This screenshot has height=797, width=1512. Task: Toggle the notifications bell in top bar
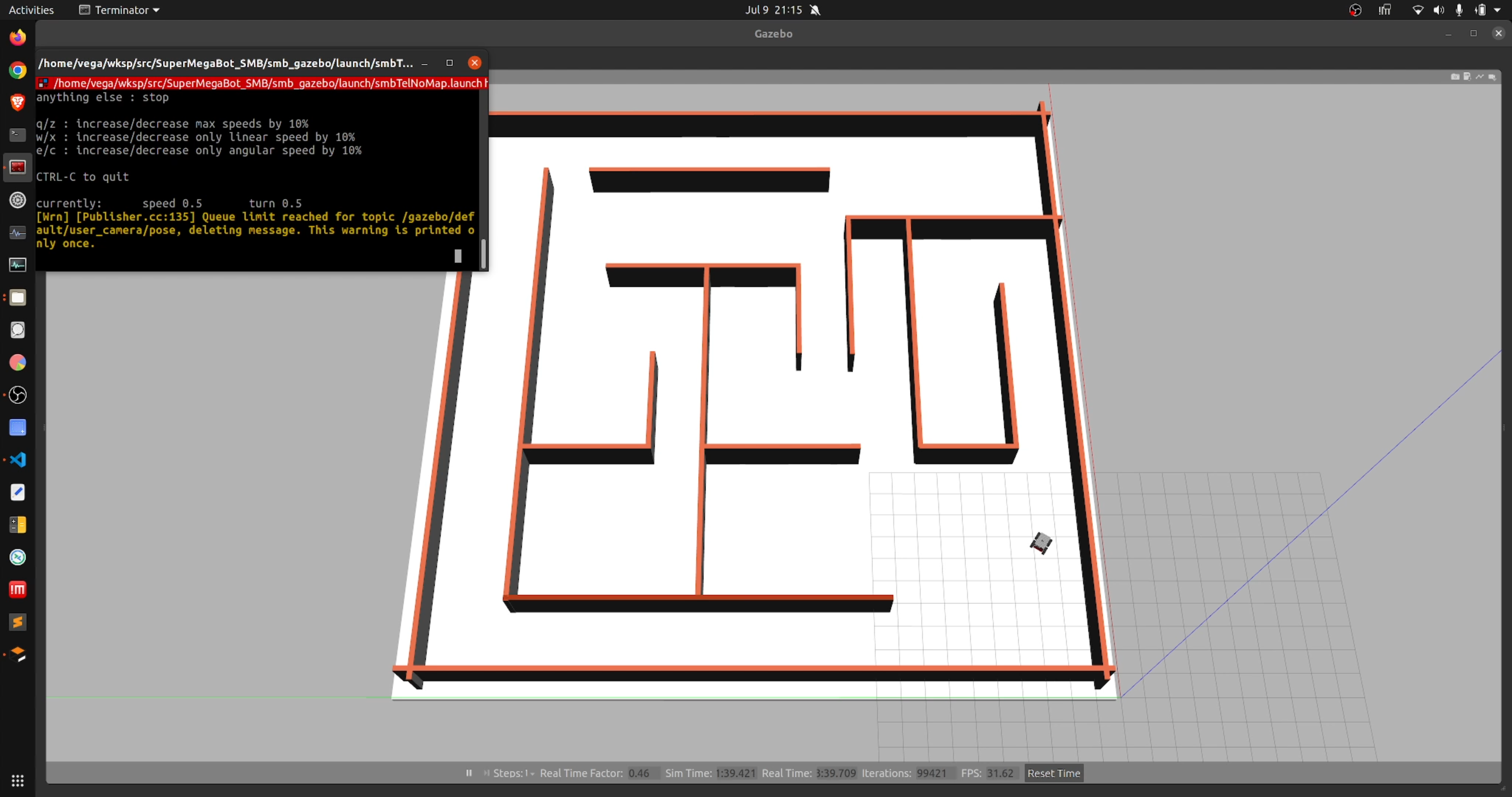click(x=815, y=10)
